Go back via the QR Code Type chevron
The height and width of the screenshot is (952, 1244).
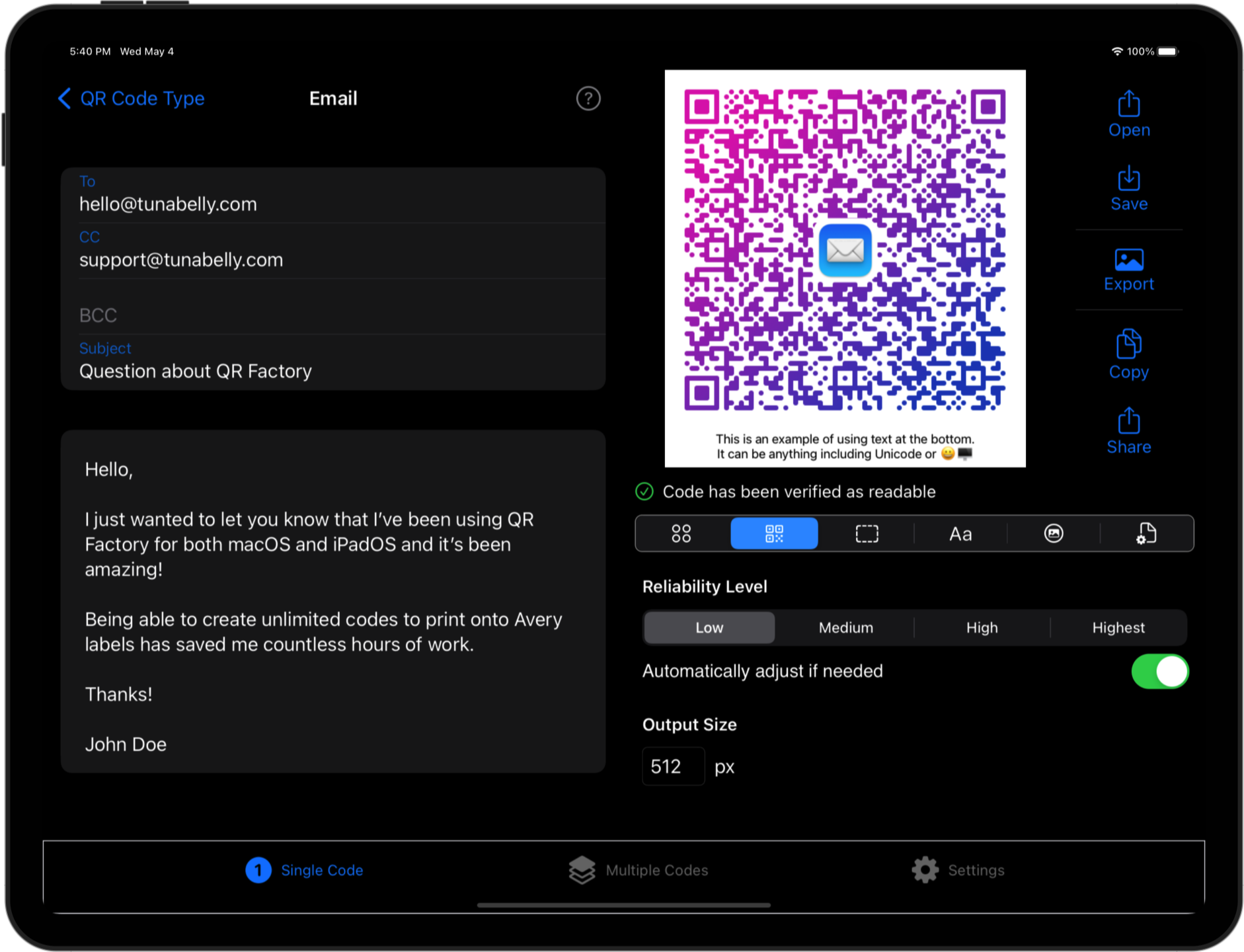coord(64,99)
